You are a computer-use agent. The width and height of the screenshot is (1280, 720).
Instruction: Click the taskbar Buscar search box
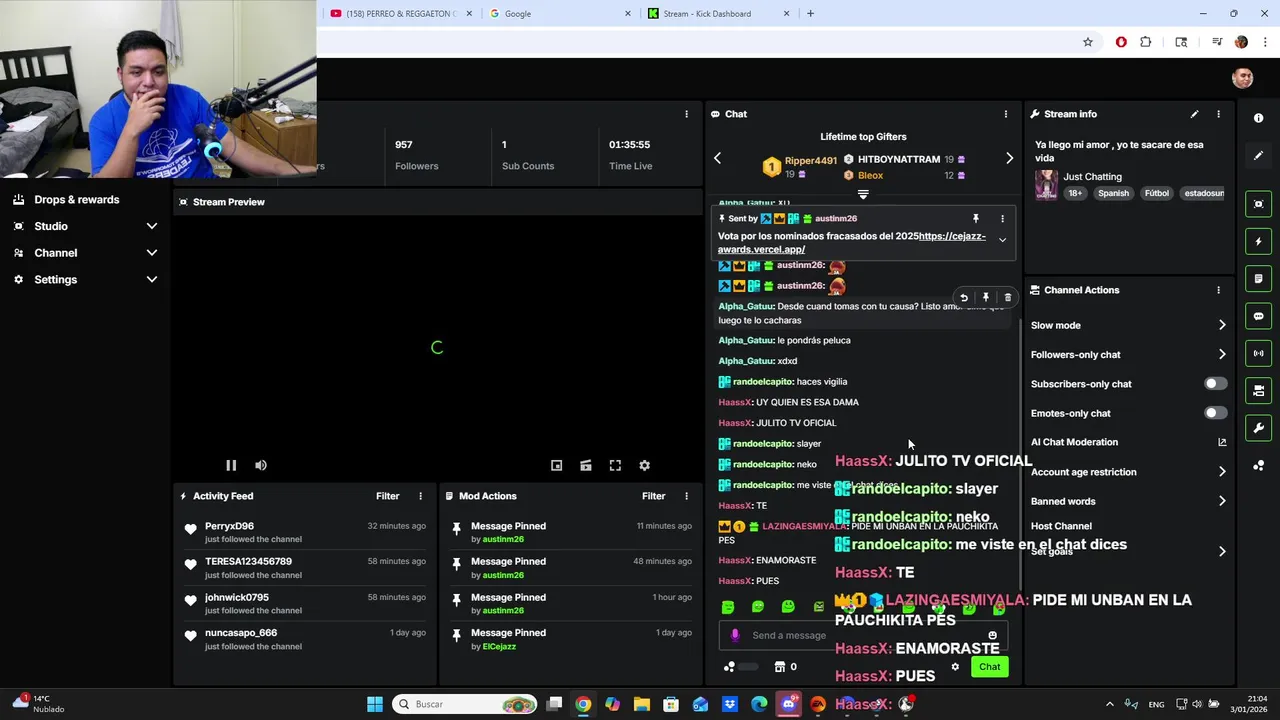coord(465,704)
